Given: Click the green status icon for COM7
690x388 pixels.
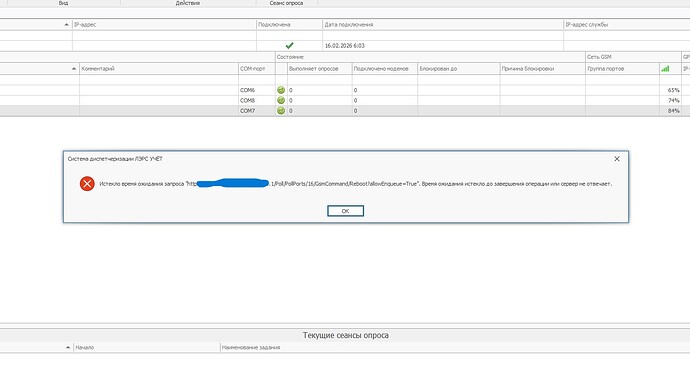Looking at the screenshot, I should [281, 111].
